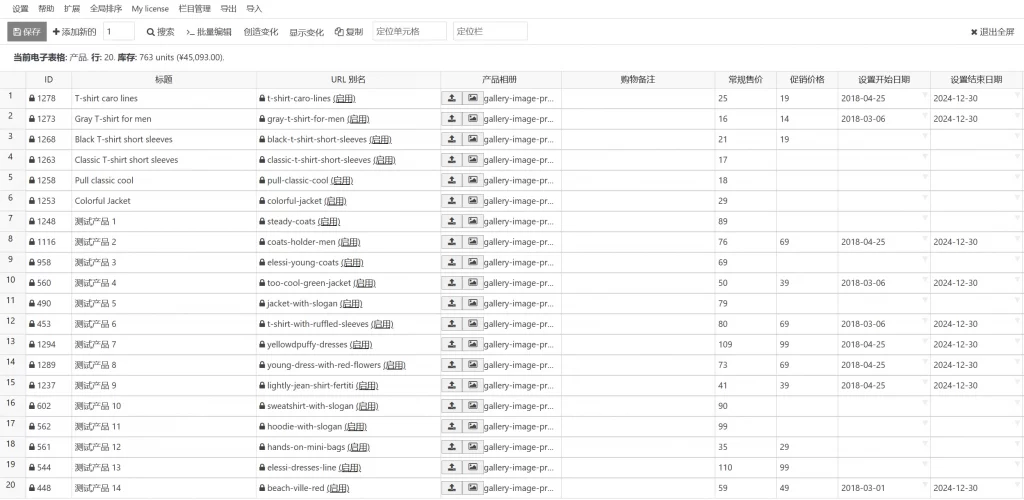Image resolution: width=1024 pixels, height=500 pixels.
Task: Open the 栏目管理 menu
Action: [195, 8]
